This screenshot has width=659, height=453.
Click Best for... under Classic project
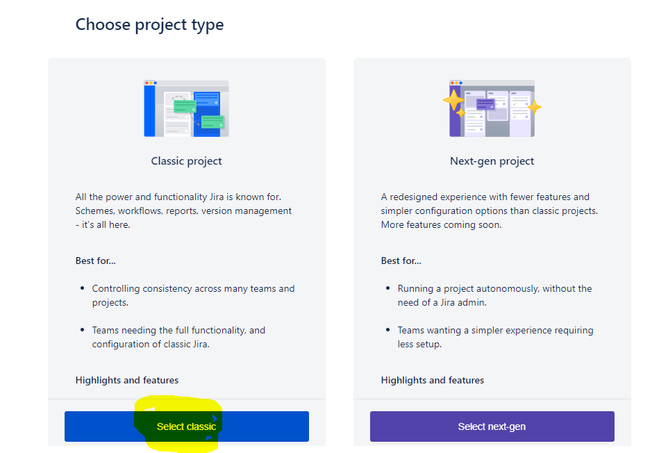(x=95, y=261)
